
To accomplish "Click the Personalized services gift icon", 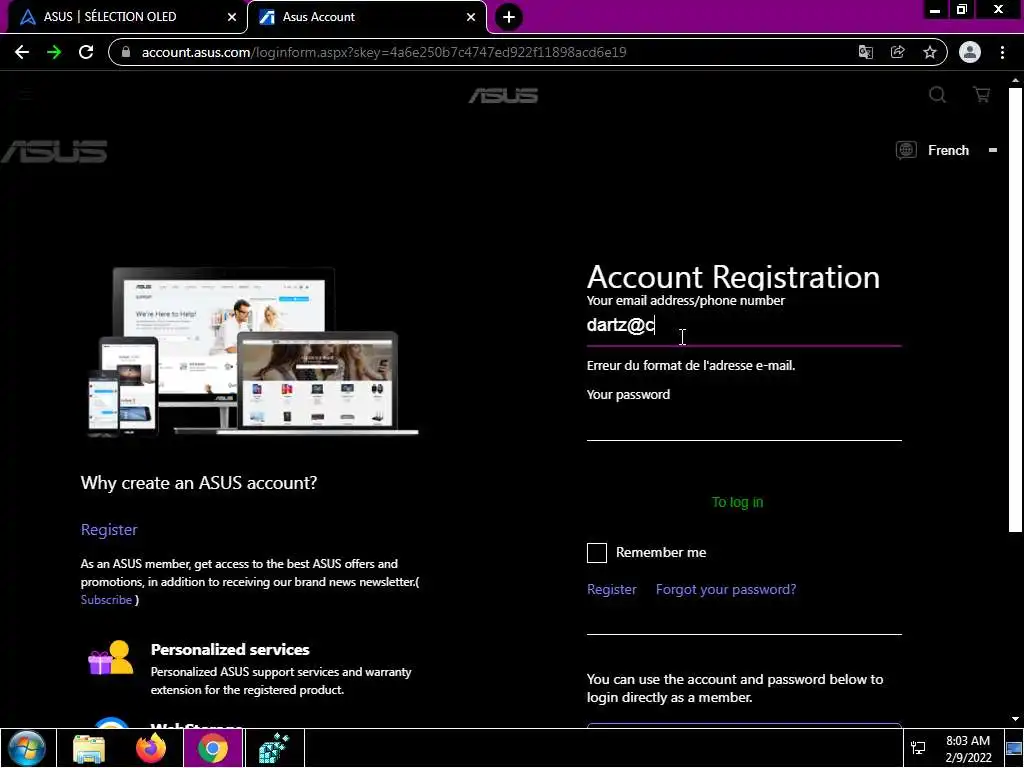I will [110, 658].
